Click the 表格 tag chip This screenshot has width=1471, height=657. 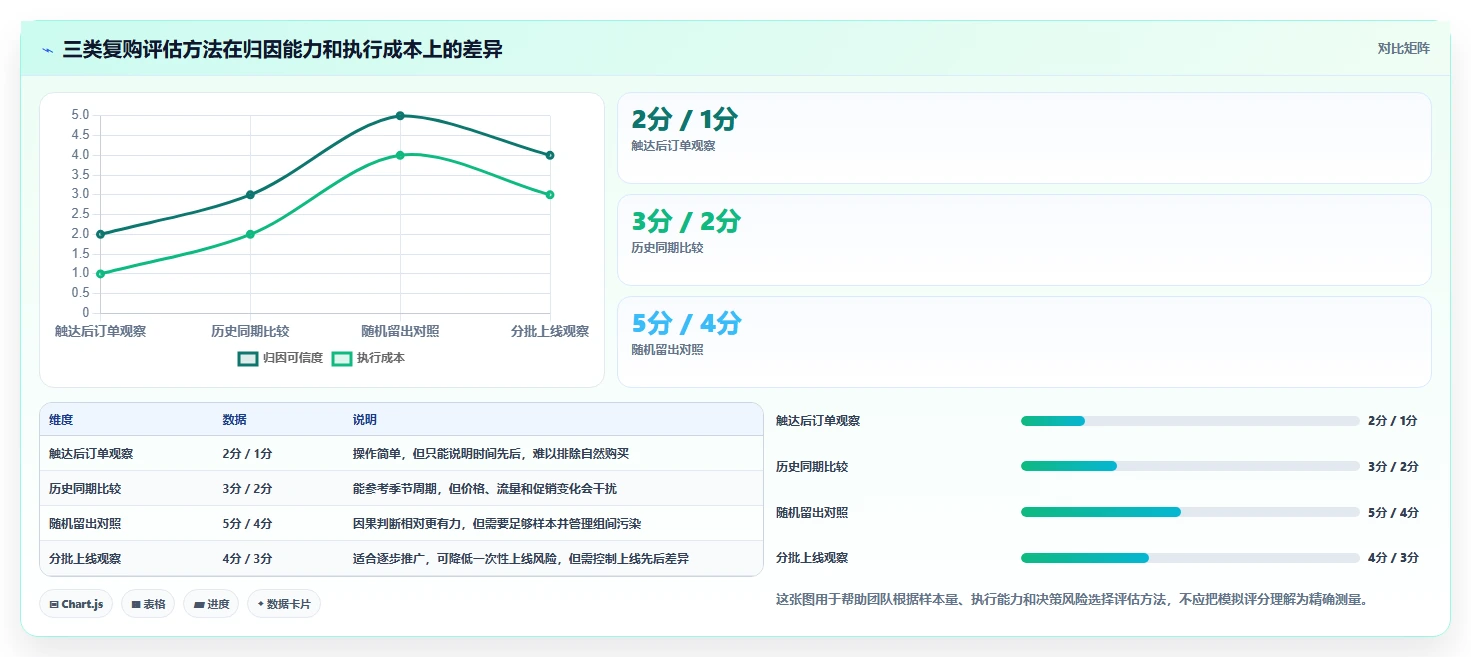coord(148,604)
